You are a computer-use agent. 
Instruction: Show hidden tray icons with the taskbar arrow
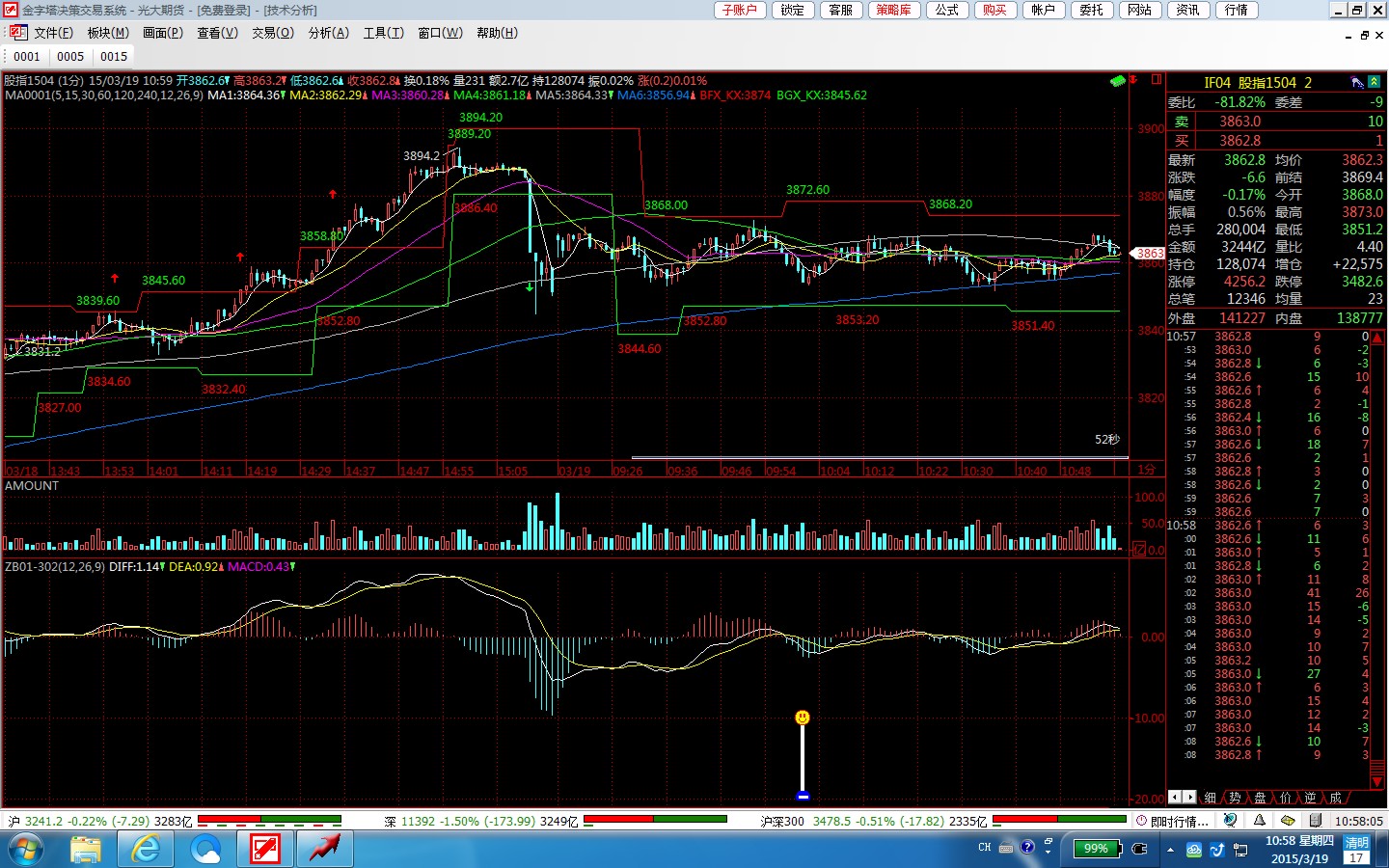coord(1170,850)
